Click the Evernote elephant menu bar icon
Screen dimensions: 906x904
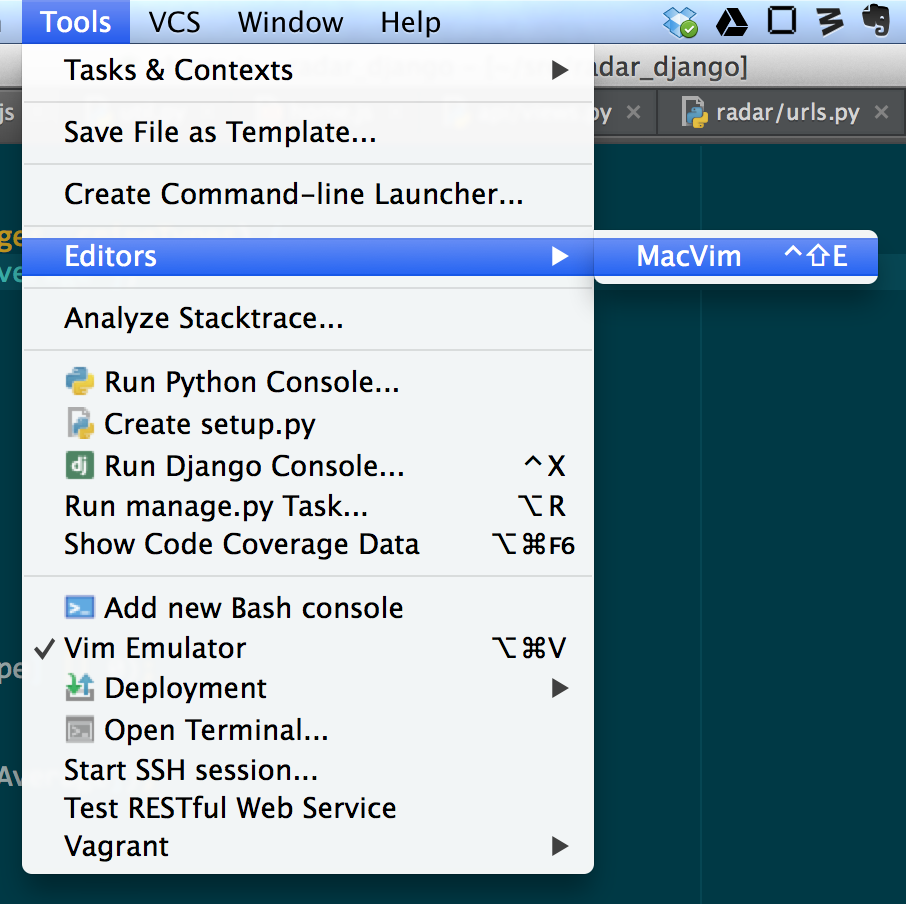point(876,20)
